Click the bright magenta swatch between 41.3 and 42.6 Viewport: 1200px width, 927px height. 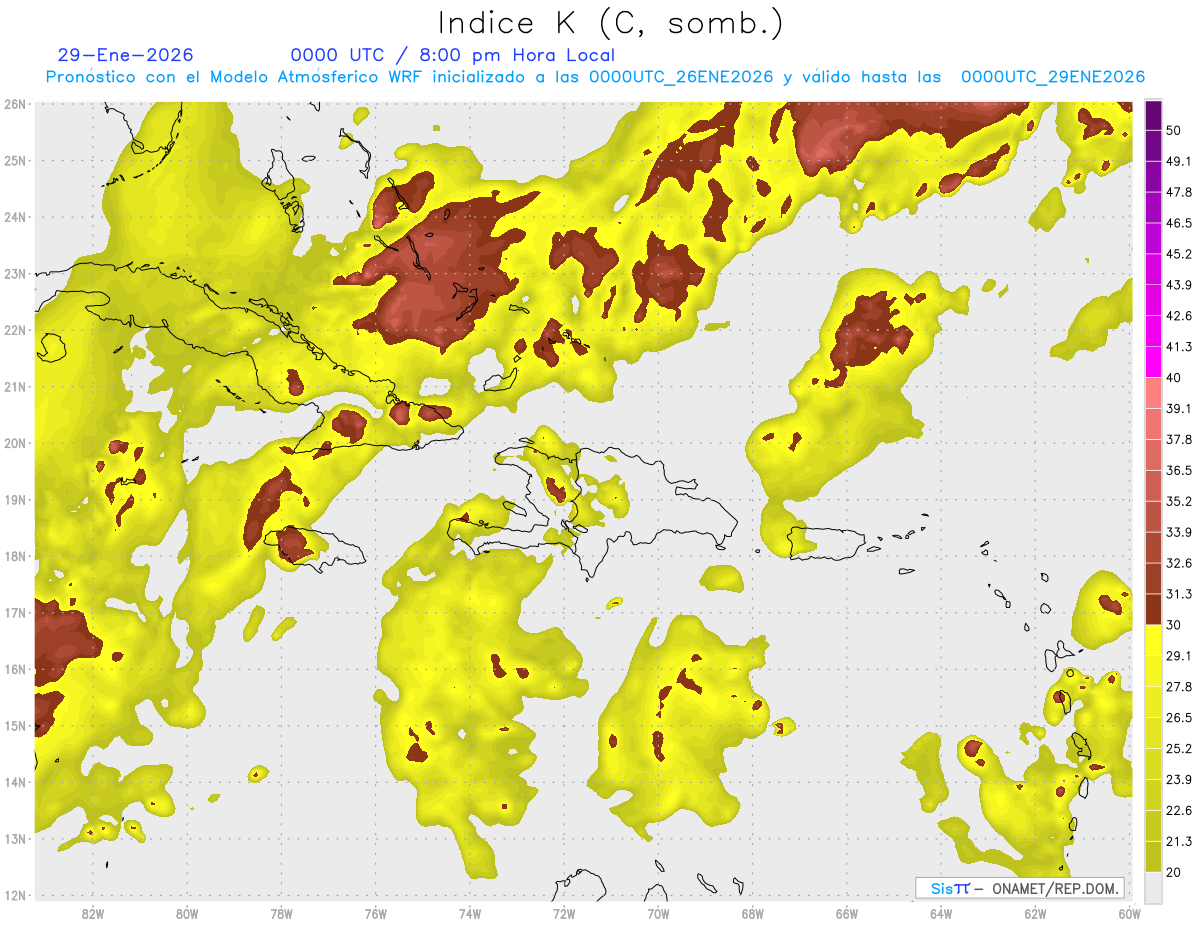coord(1153,331)
